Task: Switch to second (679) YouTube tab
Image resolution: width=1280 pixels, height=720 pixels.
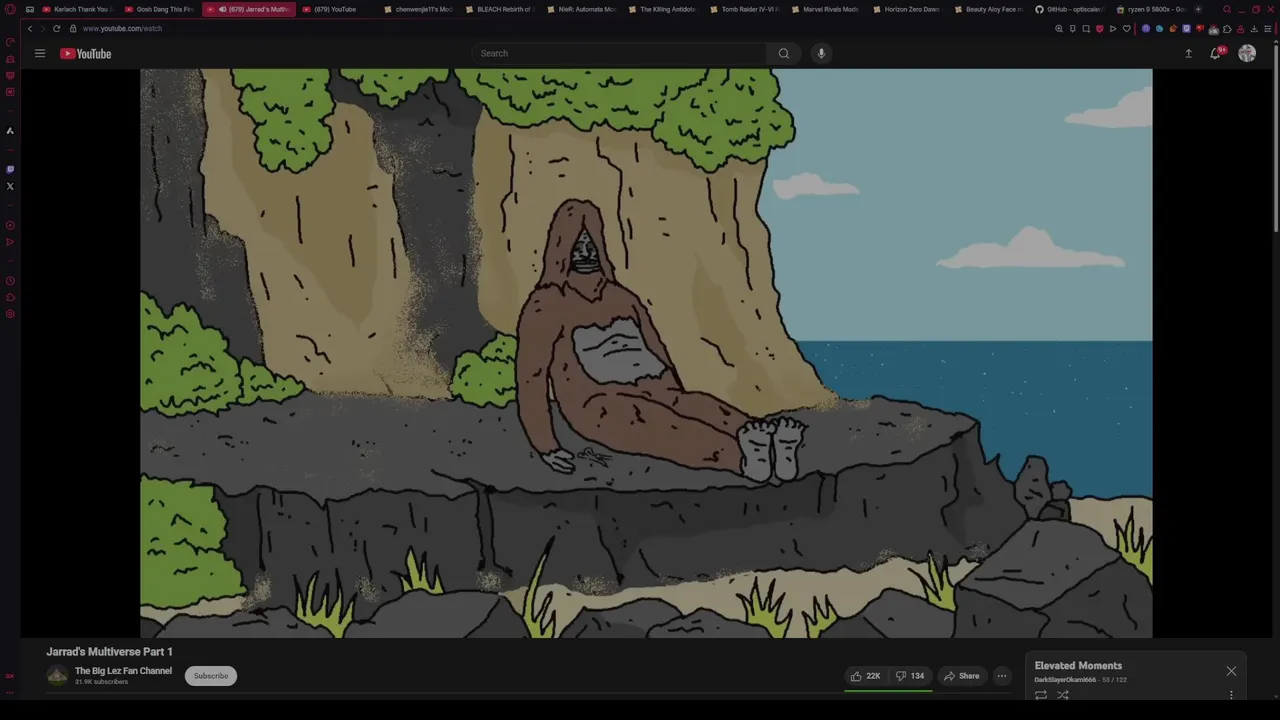Action: pos(336,9)
